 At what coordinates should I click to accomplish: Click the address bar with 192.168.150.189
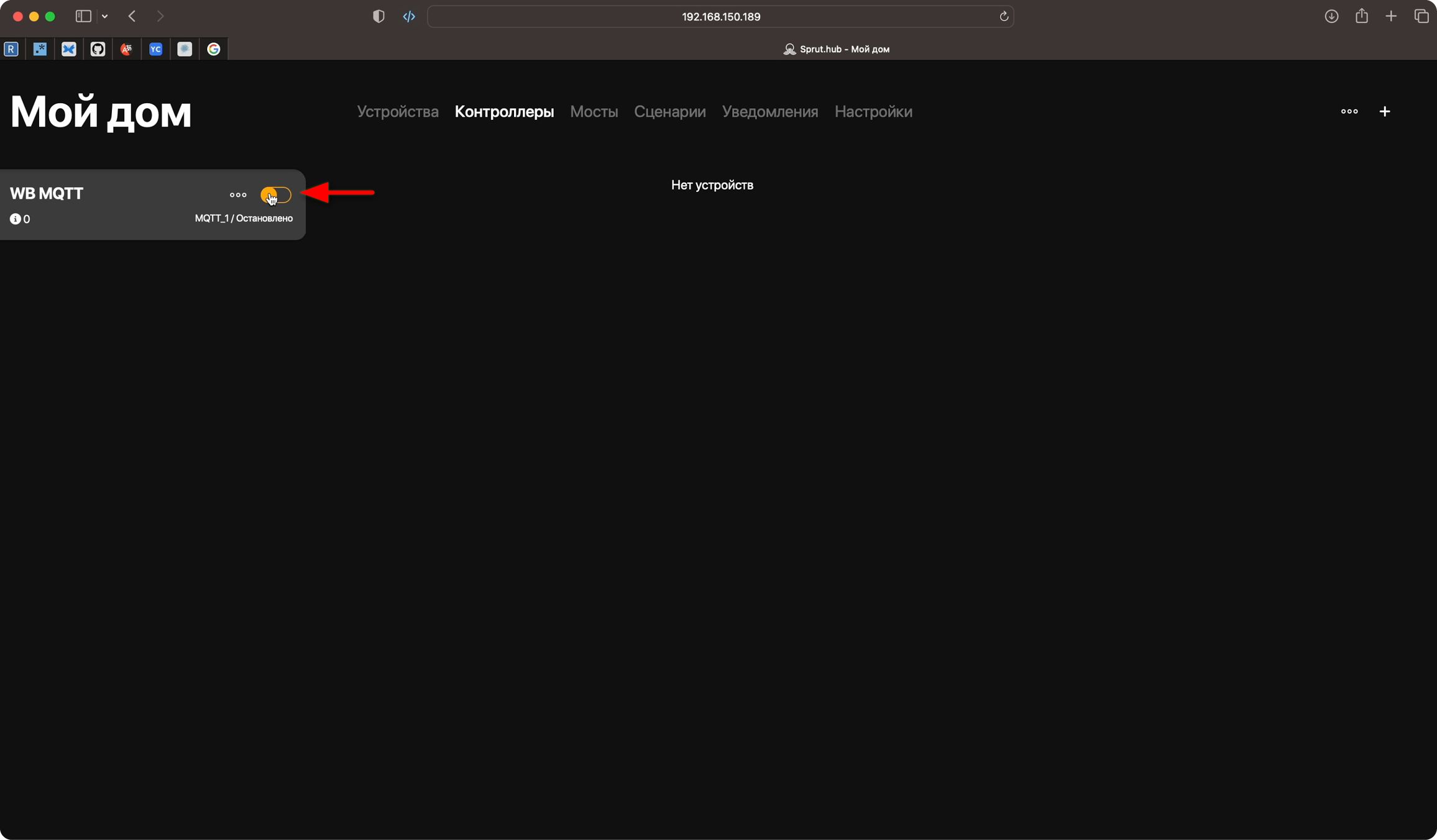720,17
